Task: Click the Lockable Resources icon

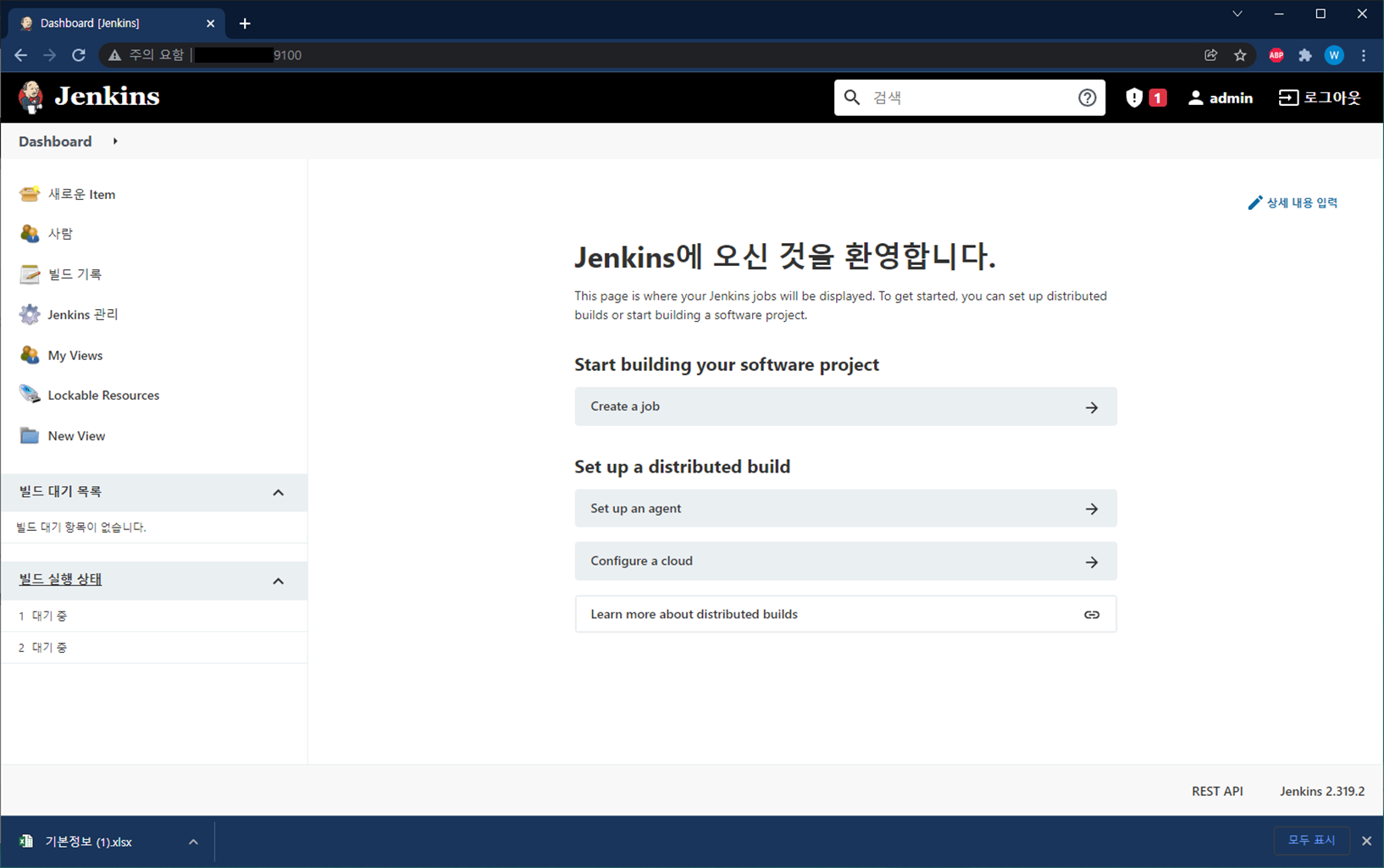Action: (x=30, y=395)
